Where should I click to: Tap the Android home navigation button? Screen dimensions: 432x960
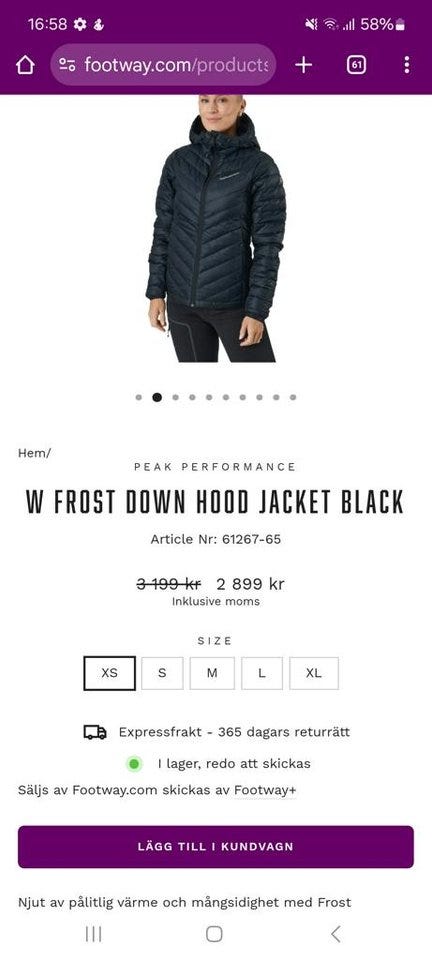pos(214,934)
